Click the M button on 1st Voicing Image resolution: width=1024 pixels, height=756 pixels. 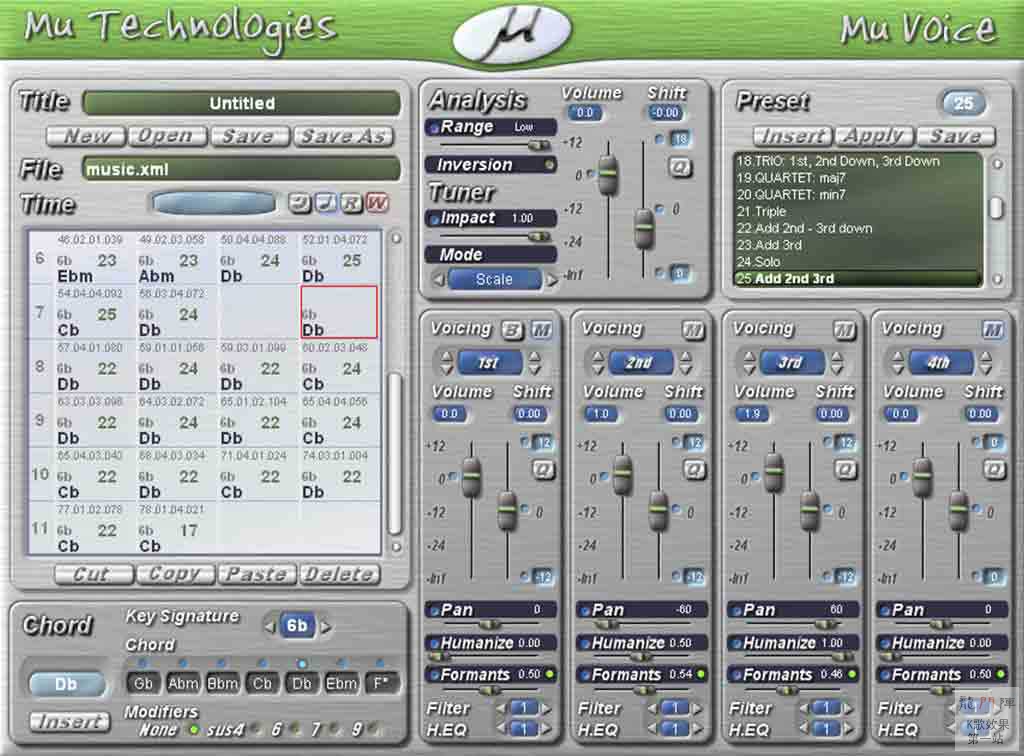click(541, 331)
